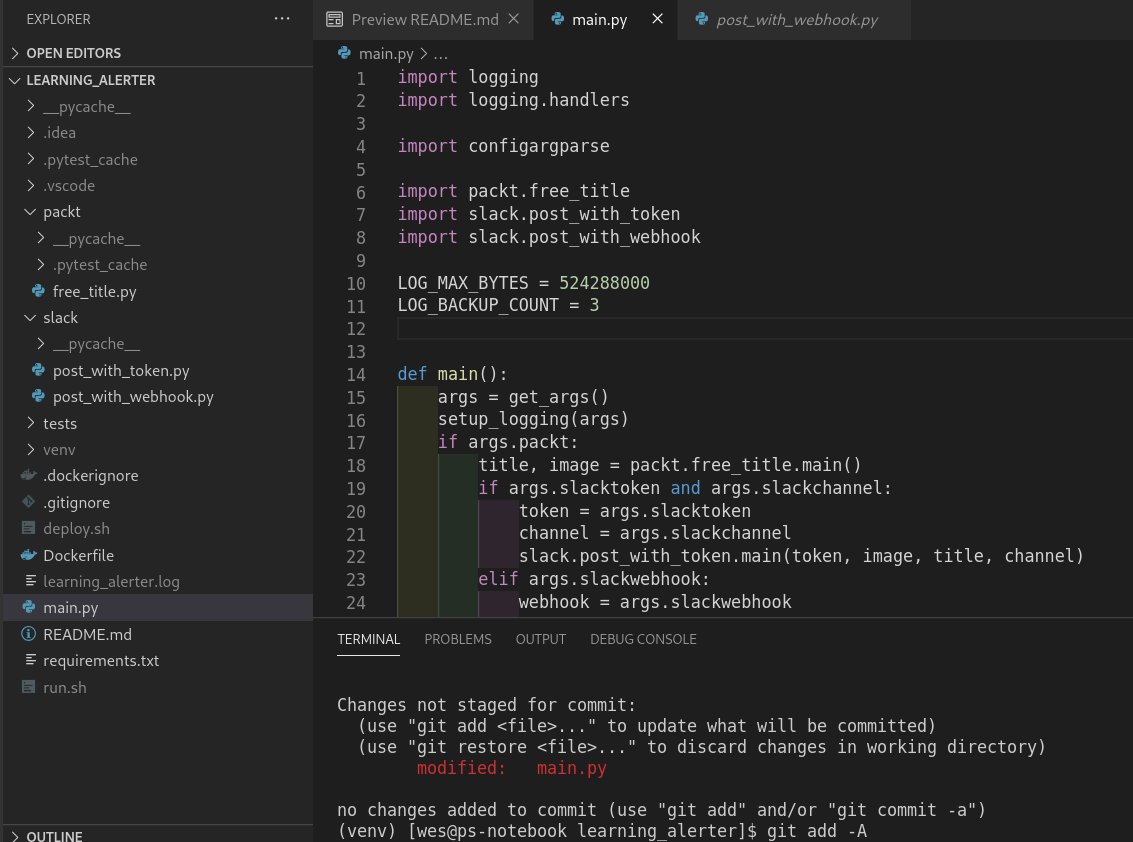Image resolution: width=1133 pixels, height=842 pixels.
Task: Expand the OUTLINE section
Action: point(15,835)
